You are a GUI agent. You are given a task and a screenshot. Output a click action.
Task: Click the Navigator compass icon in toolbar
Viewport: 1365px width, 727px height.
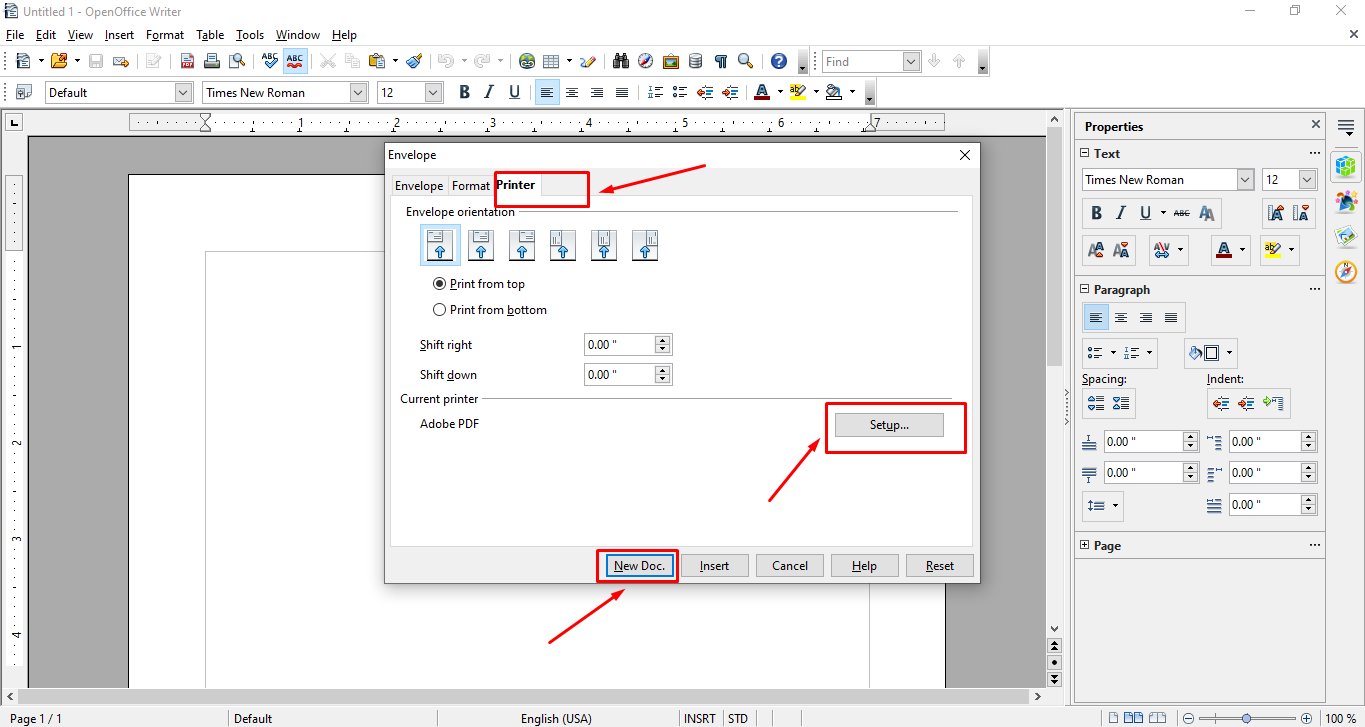(645, 61)
